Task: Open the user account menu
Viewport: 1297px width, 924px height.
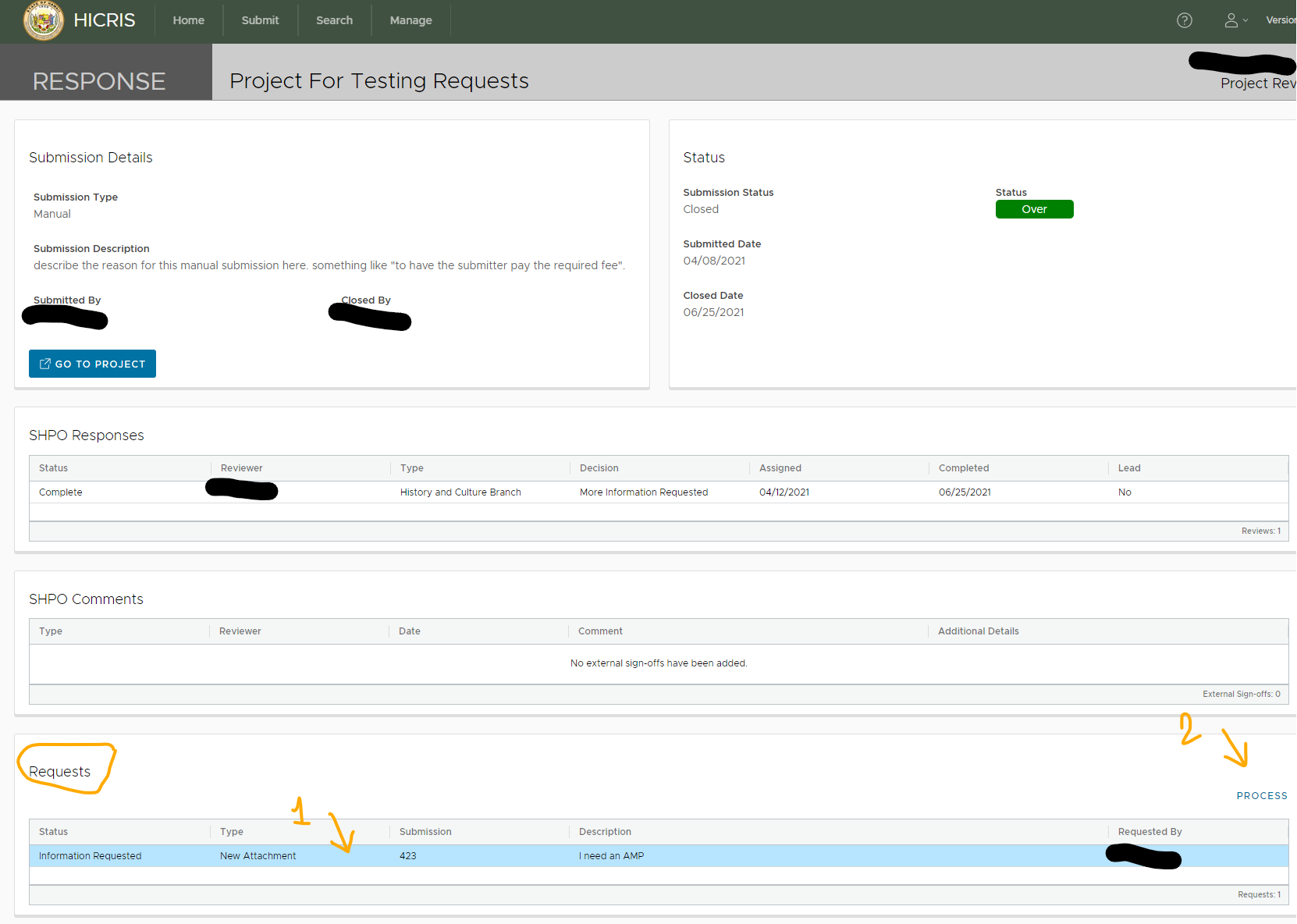Action: (1234, 20)
